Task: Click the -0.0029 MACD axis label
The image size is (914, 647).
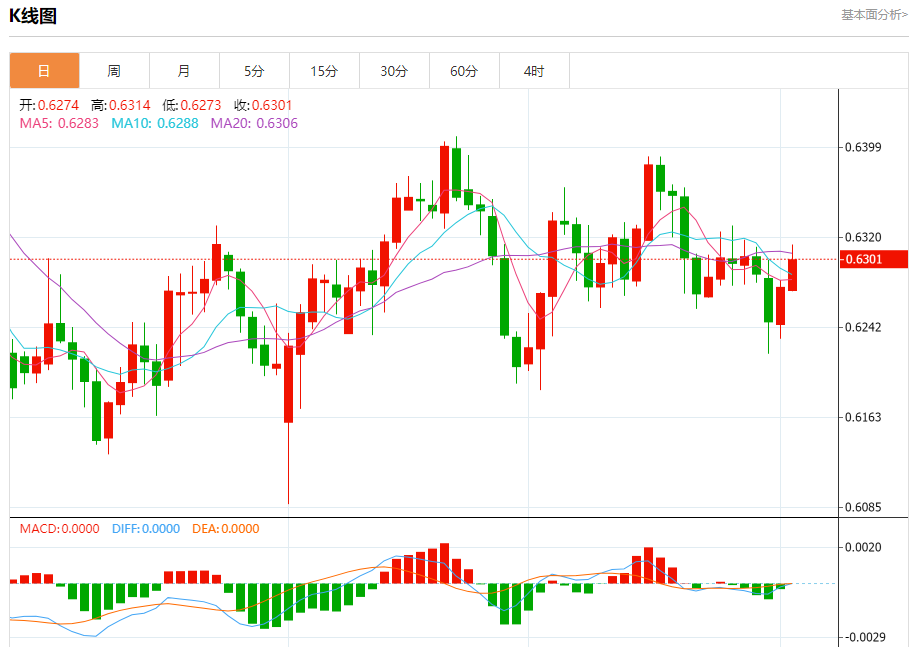Action: pos(865,637)
